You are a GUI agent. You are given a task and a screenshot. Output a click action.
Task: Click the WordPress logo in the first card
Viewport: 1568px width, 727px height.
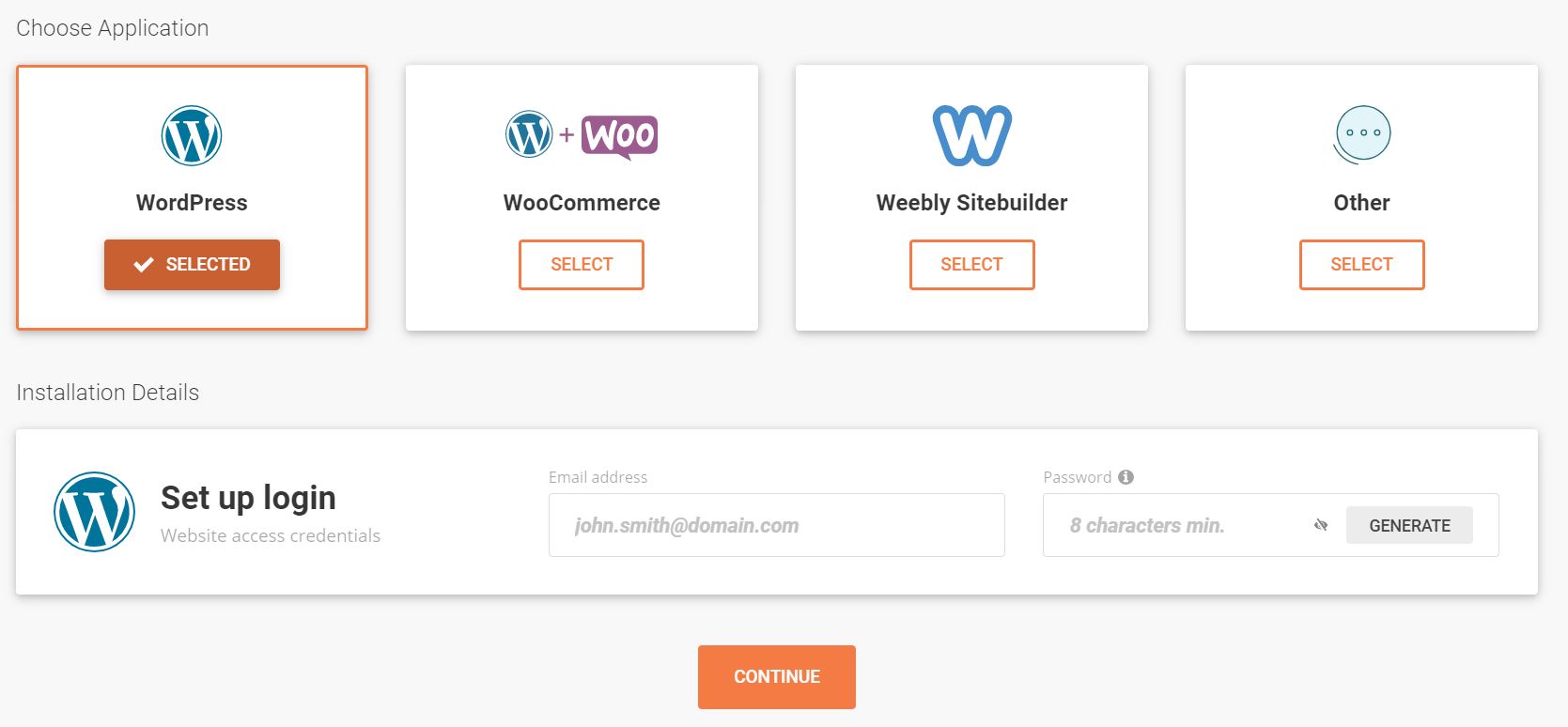click(x=192, y=135)
